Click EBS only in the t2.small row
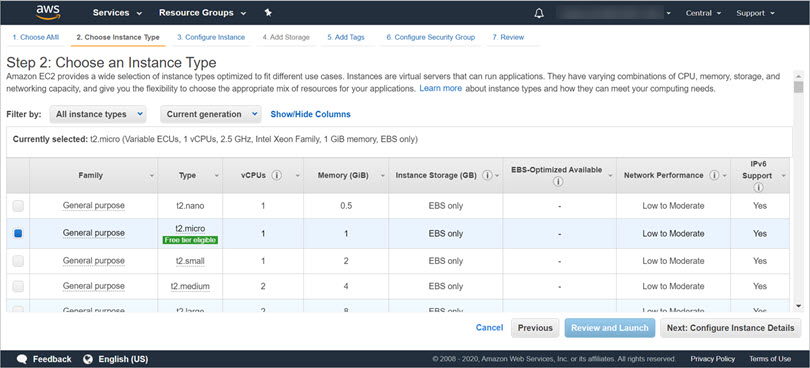The height and width of the screenshot is (368, 810). pyautogui.click(x=446, y=261)
